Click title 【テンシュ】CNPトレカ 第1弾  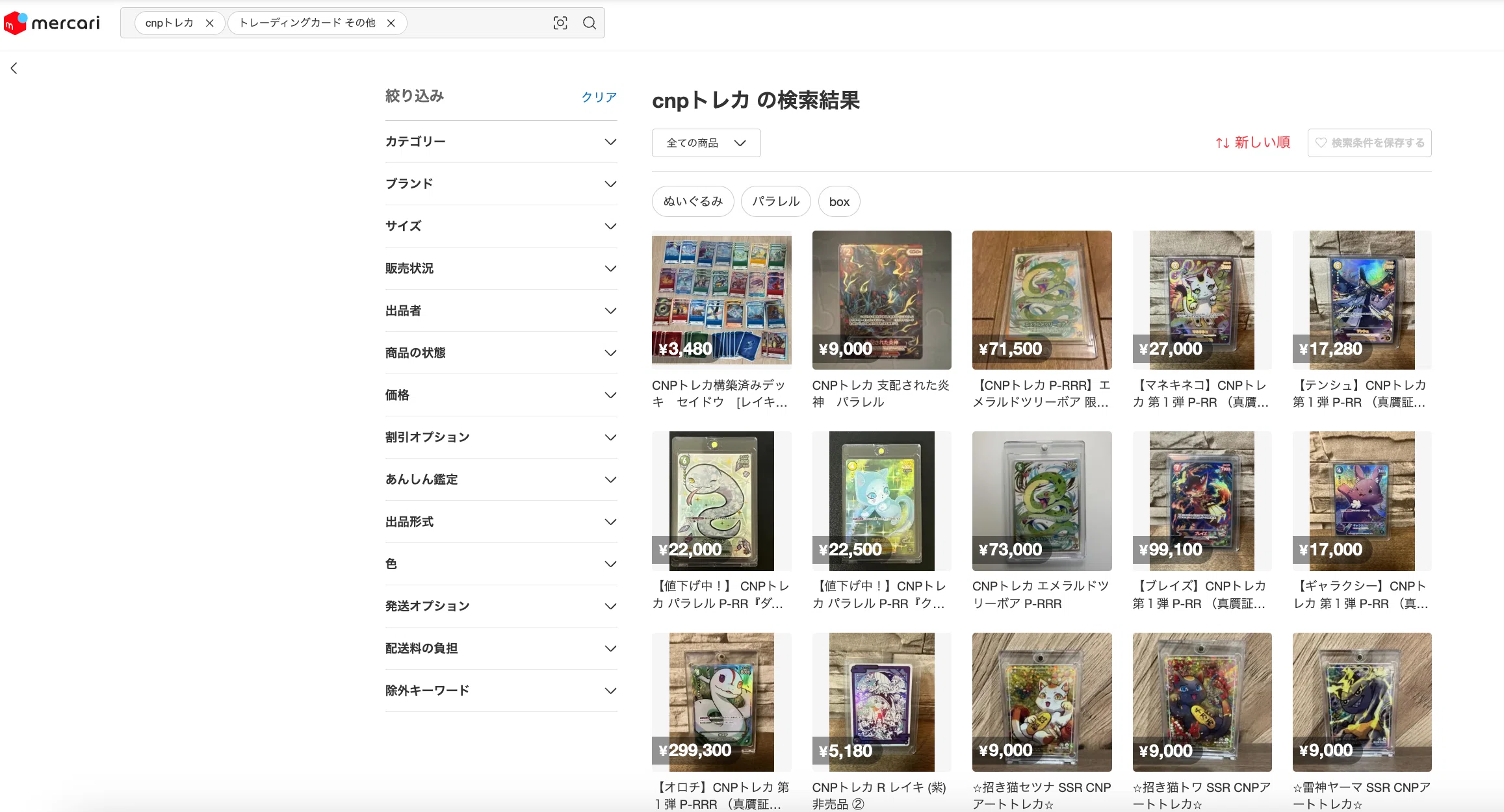point(1360,394)
